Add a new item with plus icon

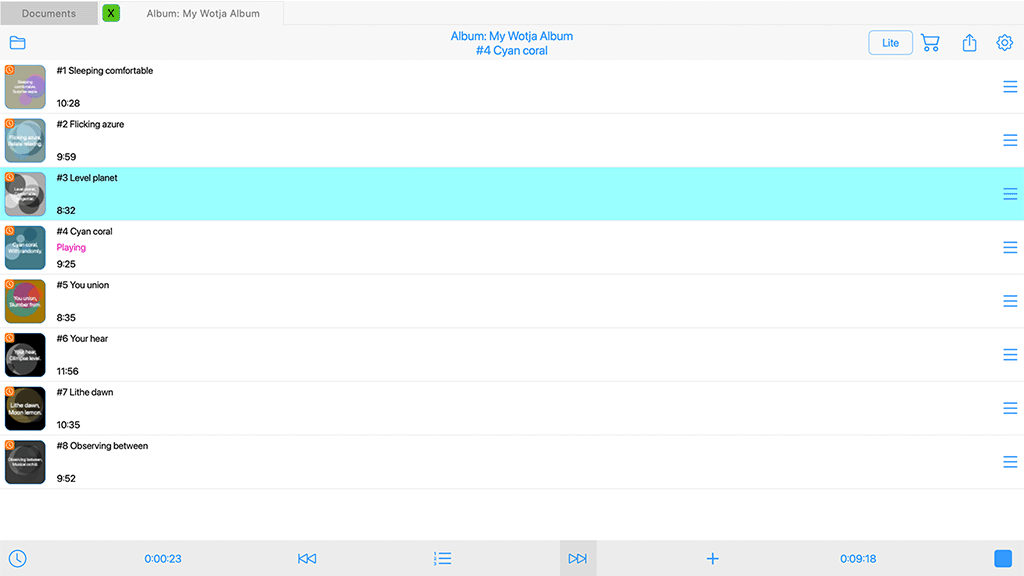712,559
